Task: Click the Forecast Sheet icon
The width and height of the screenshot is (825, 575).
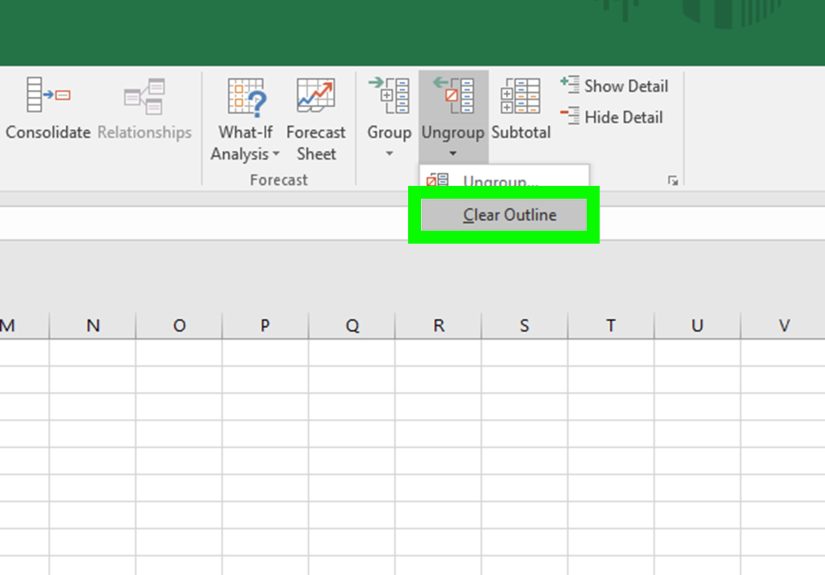Action: click(x=316, y=95)
